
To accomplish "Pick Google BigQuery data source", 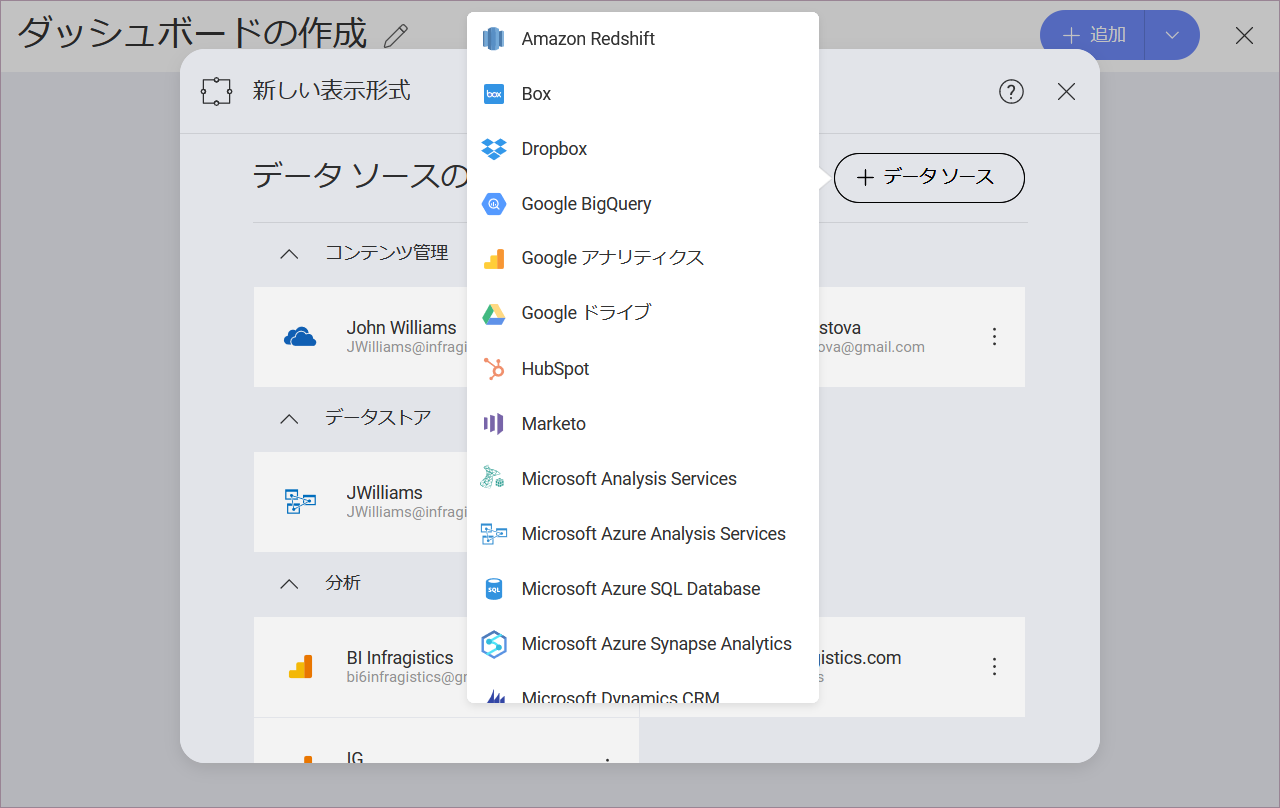I will pos(643,204).
